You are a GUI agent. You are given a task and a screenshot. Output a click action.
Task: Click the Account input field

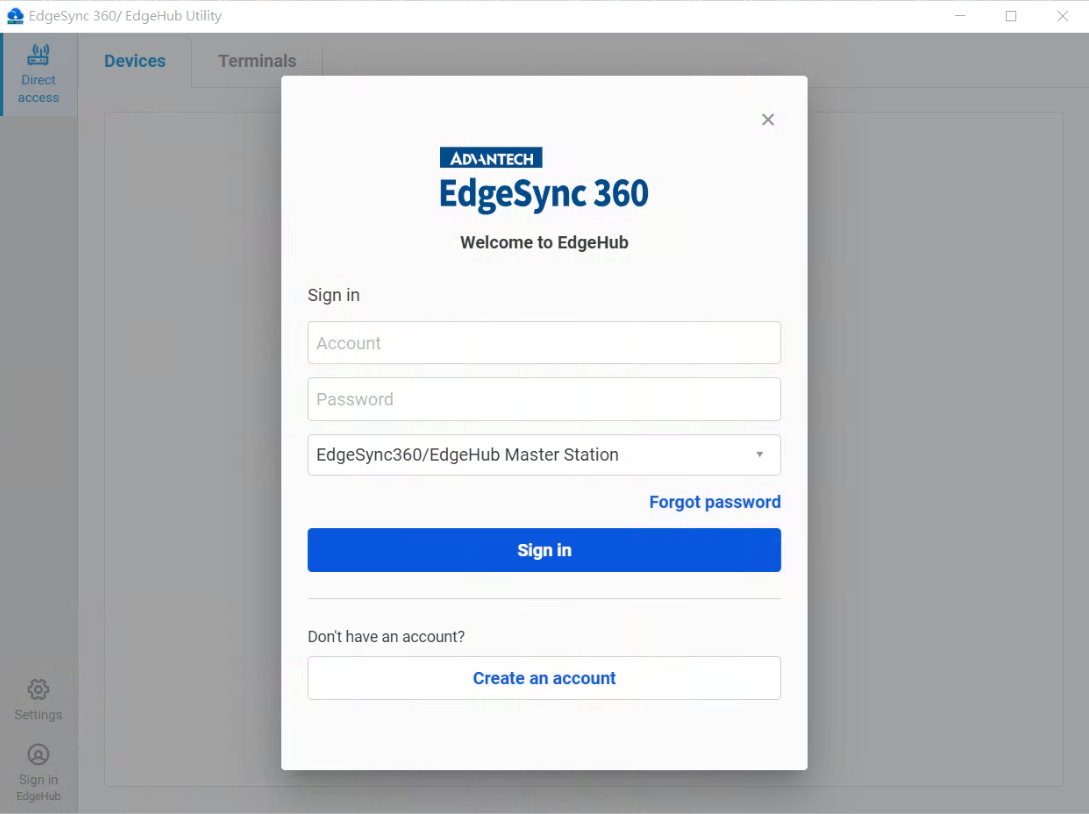point(544,342)
